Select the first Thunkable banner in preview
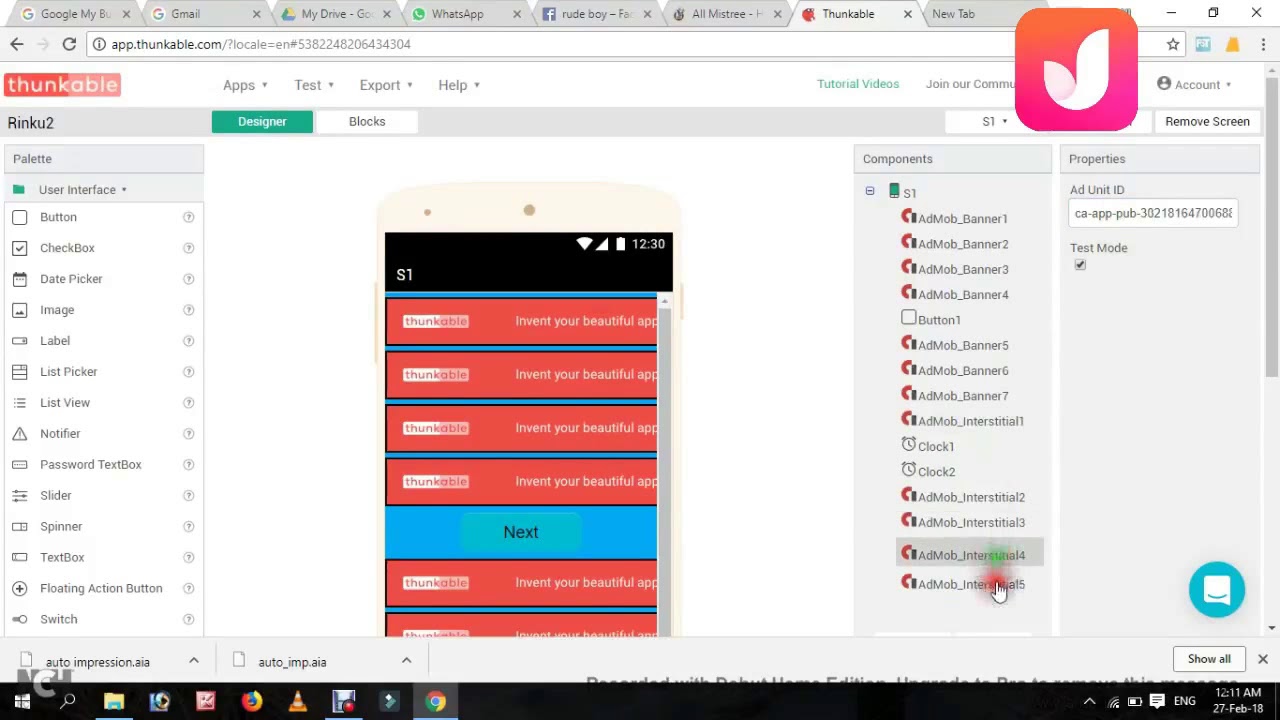This screenshot has width=1280, height=720. (521, 321)
